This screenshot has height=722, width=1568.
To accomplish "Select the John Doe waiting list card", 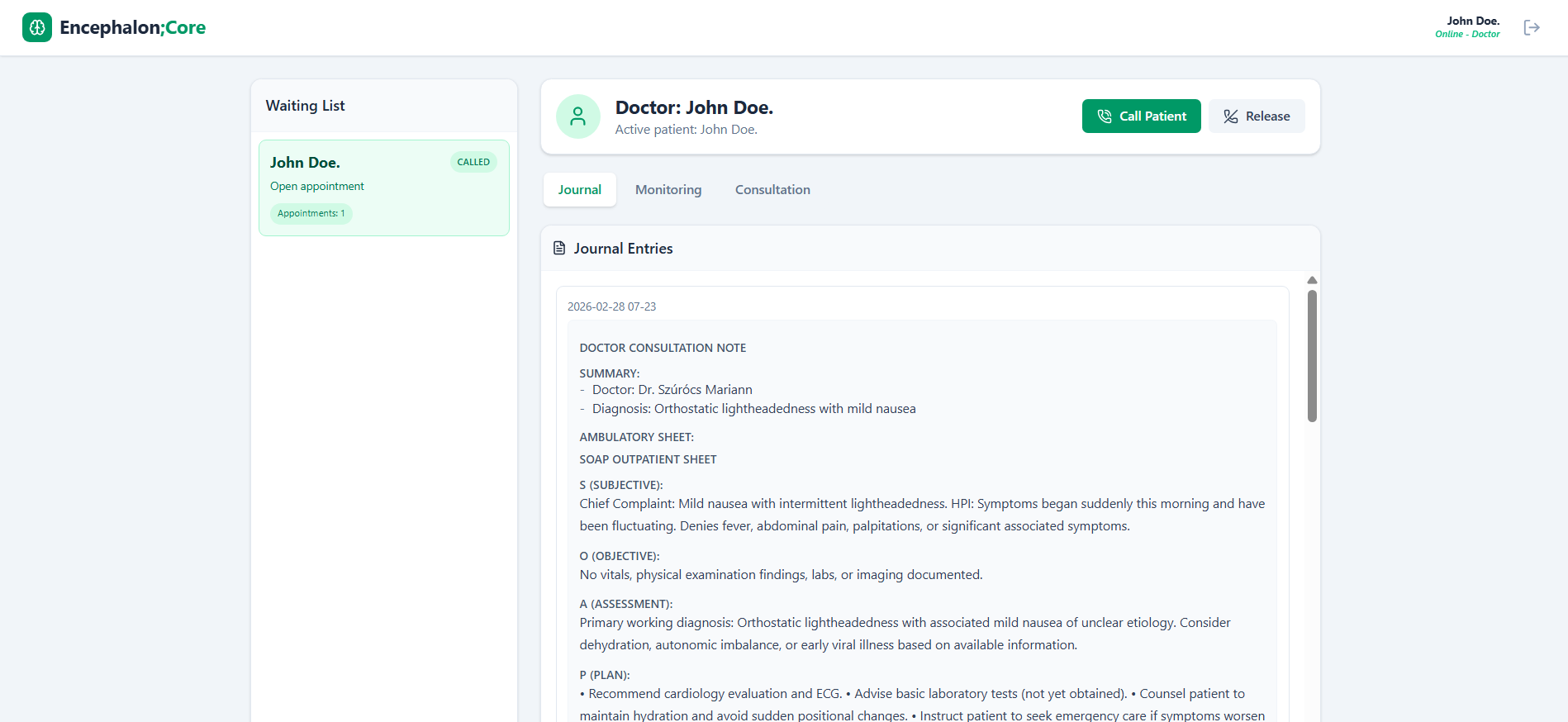I will (384, 188).
